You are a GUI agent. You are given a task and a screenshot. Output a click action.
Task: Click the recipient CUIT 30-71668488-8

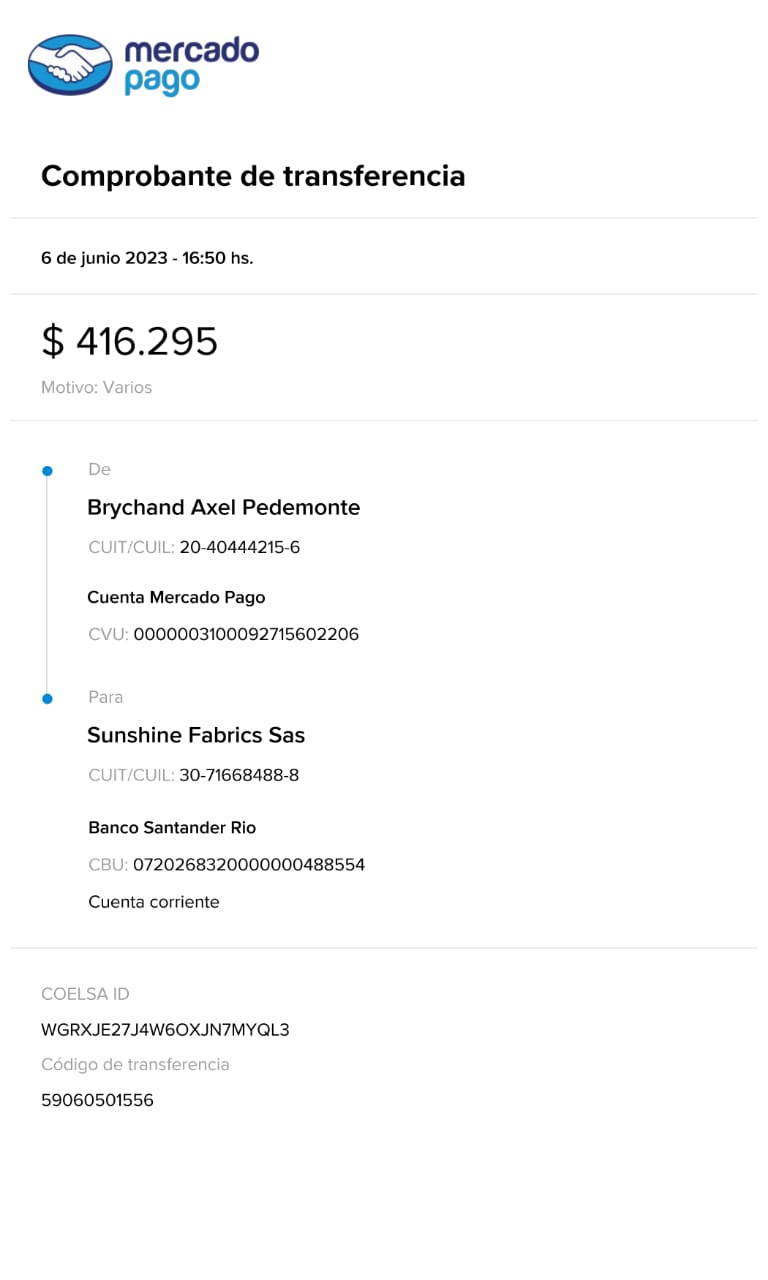(x=239, y=775)
